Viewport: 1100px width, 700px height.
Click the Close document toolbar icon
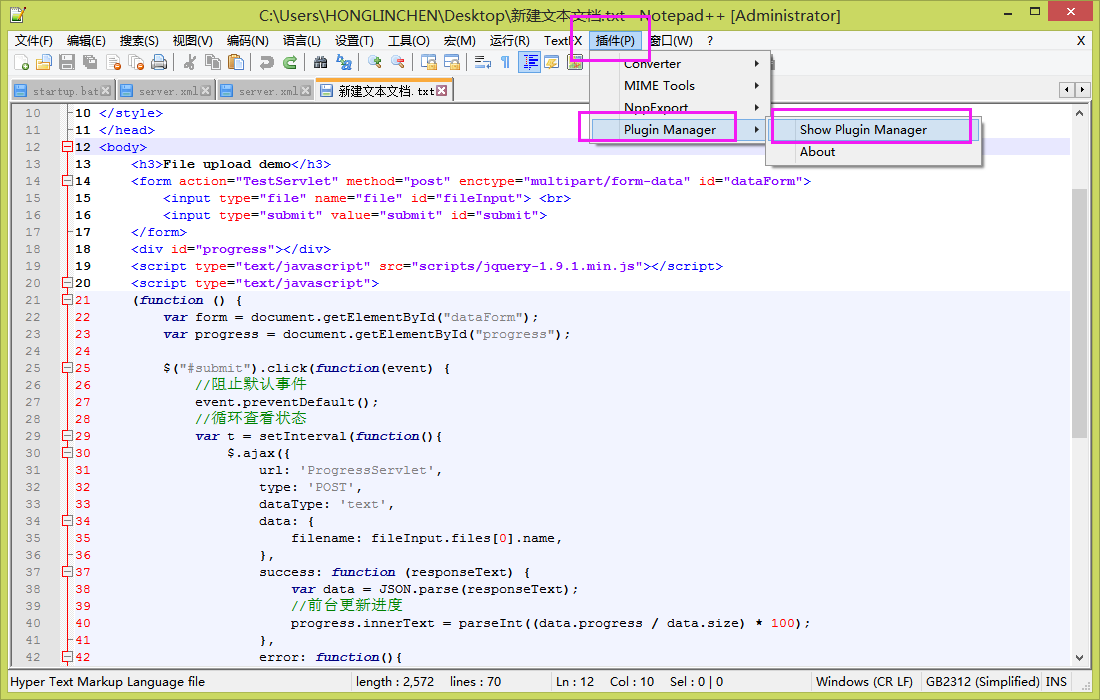[x=113, y=63]
